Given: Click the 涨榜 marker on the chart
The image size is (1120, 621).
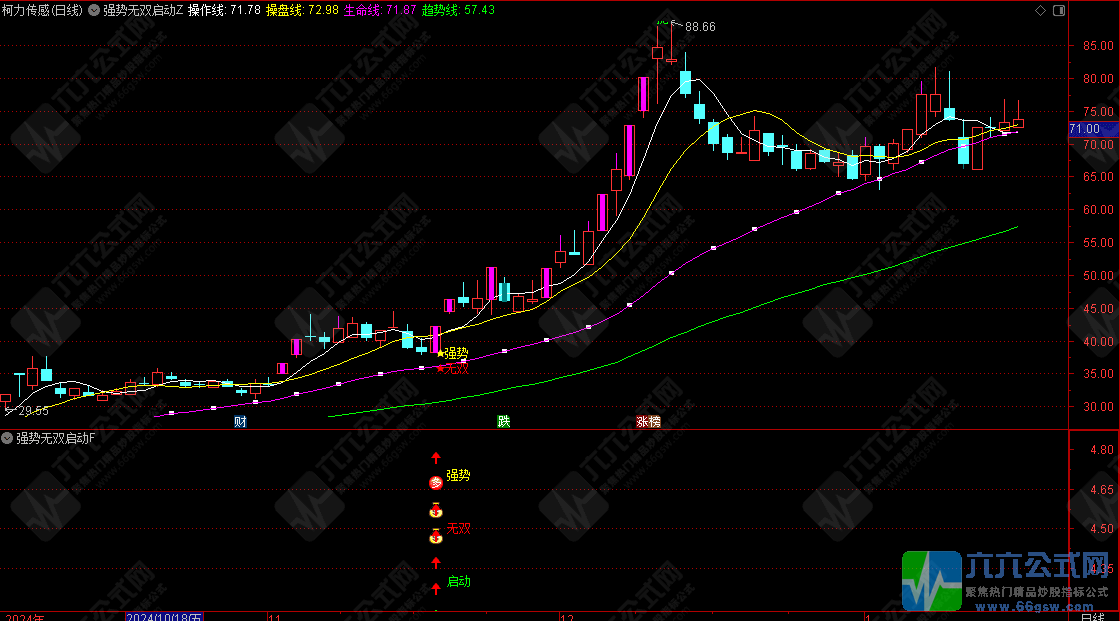Looking at the screenshot, I should (648, 421).
